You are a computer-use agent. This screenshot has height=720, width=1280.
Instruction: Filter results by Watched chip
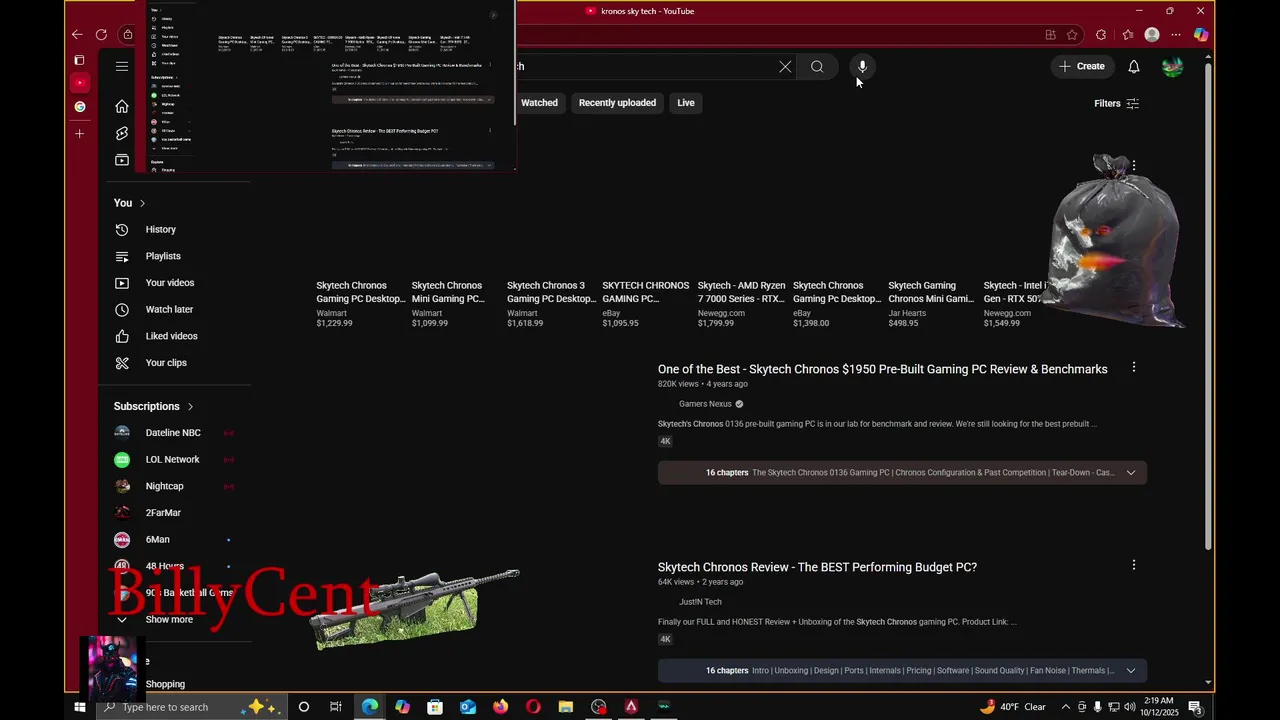point(539,103)
